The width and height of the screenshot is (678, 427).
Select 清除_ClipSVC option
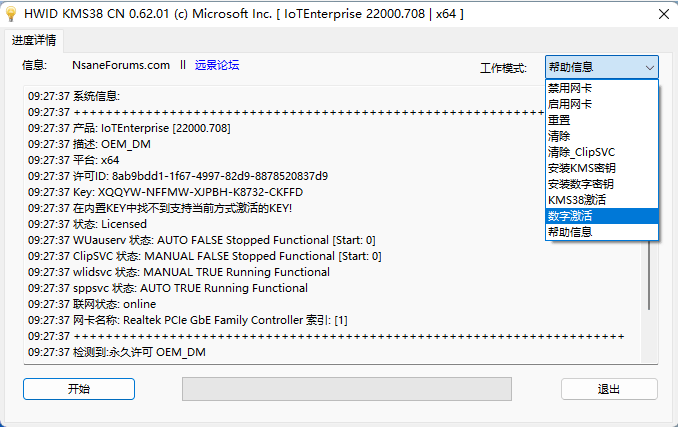601,152
